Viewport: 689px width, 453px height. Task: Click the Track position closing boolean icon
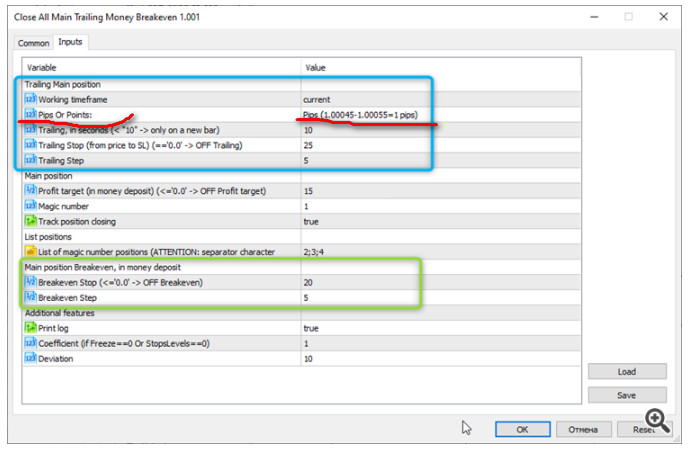coord(30,221)
